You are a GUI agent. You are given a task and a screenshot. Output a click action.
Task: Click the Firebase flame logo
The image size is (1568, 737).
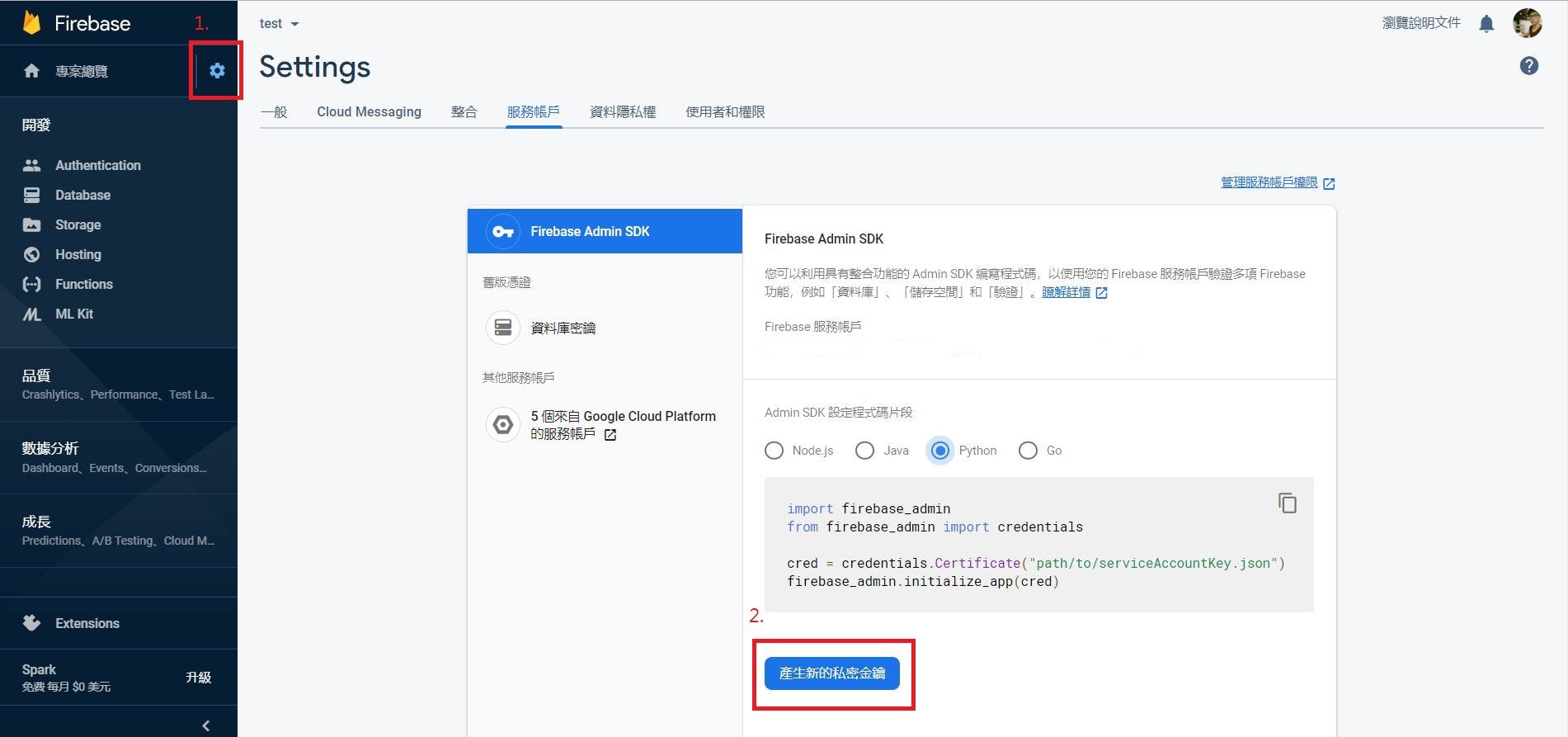click(x=31, y=23)
